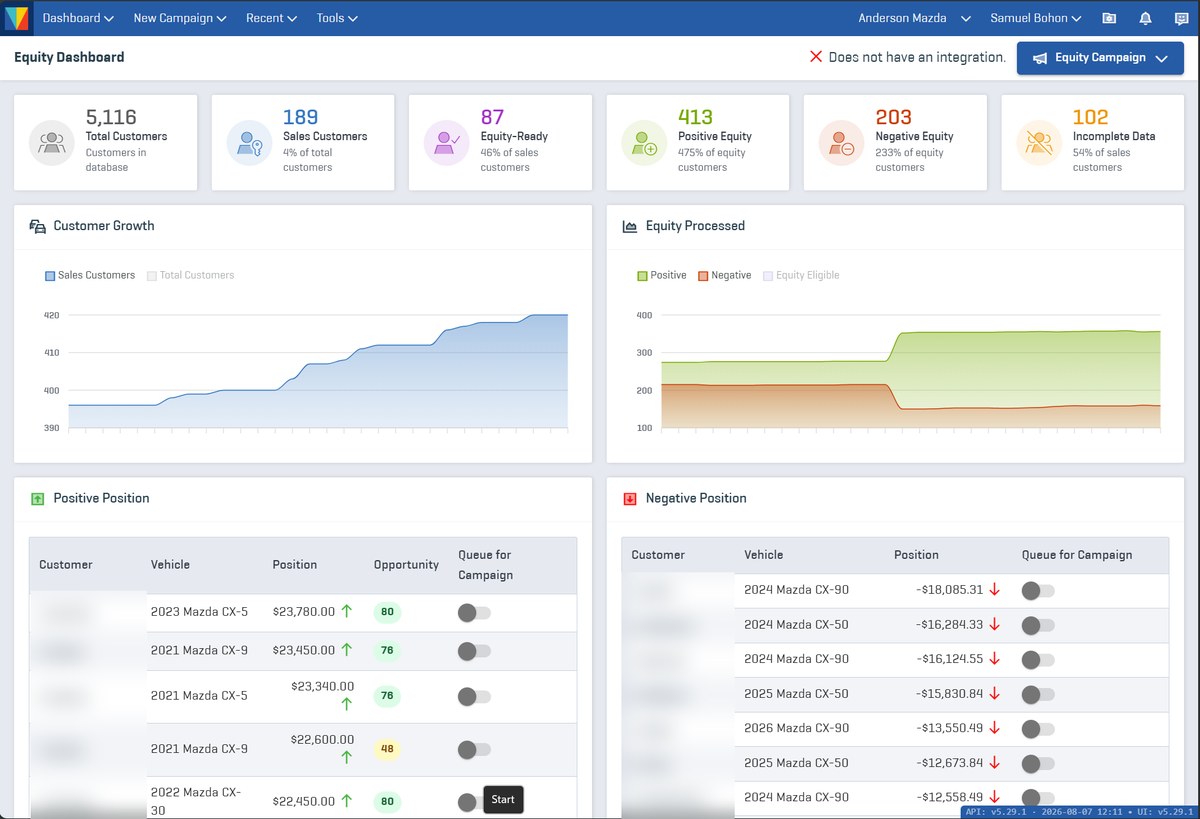Screen dimensions: 1200x819
Task: Click the opportunity score 48 badge
Action: (x=386, y=749)
